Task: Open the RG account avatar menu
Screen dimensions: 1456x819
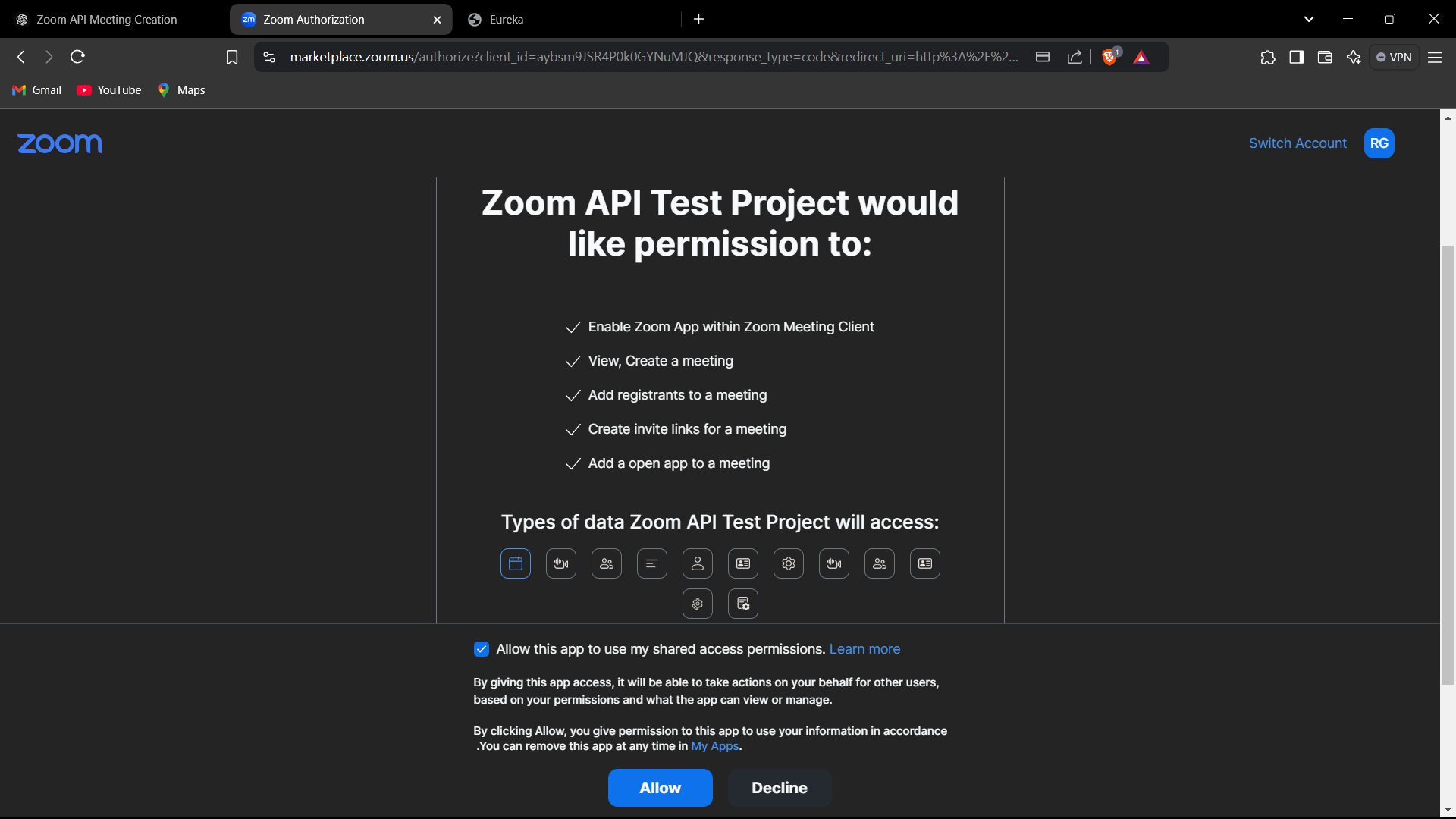Action: point(1379,143)
